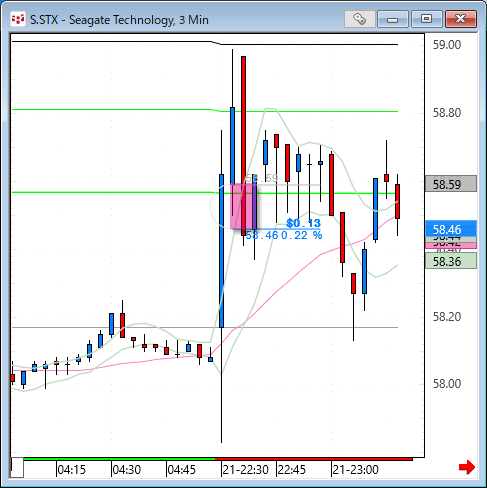Click the 58.80 price scale label
487x488 pixels.
(447, 113)
